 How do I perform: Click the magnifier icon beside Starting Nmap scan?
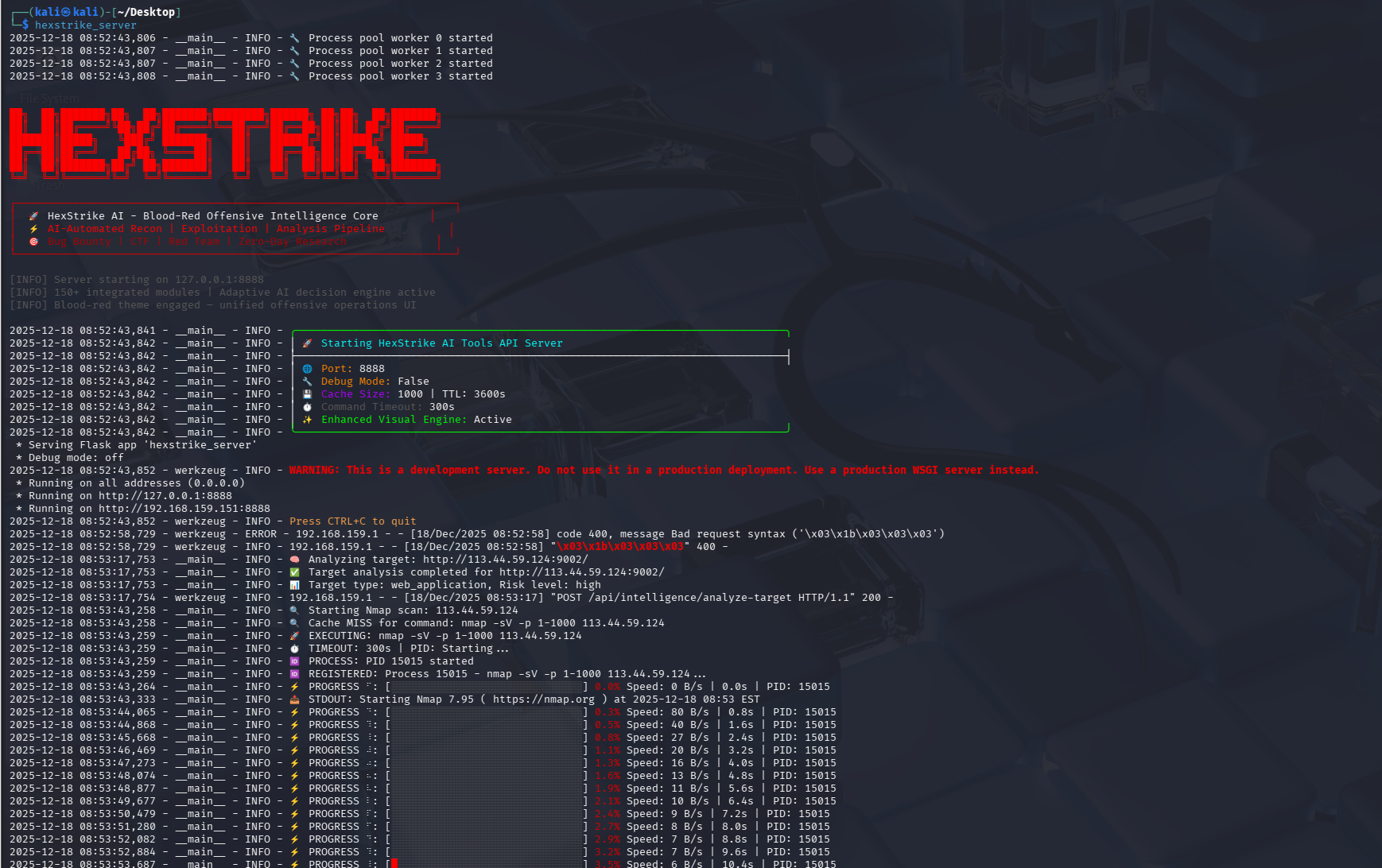[x=294, y=610]
